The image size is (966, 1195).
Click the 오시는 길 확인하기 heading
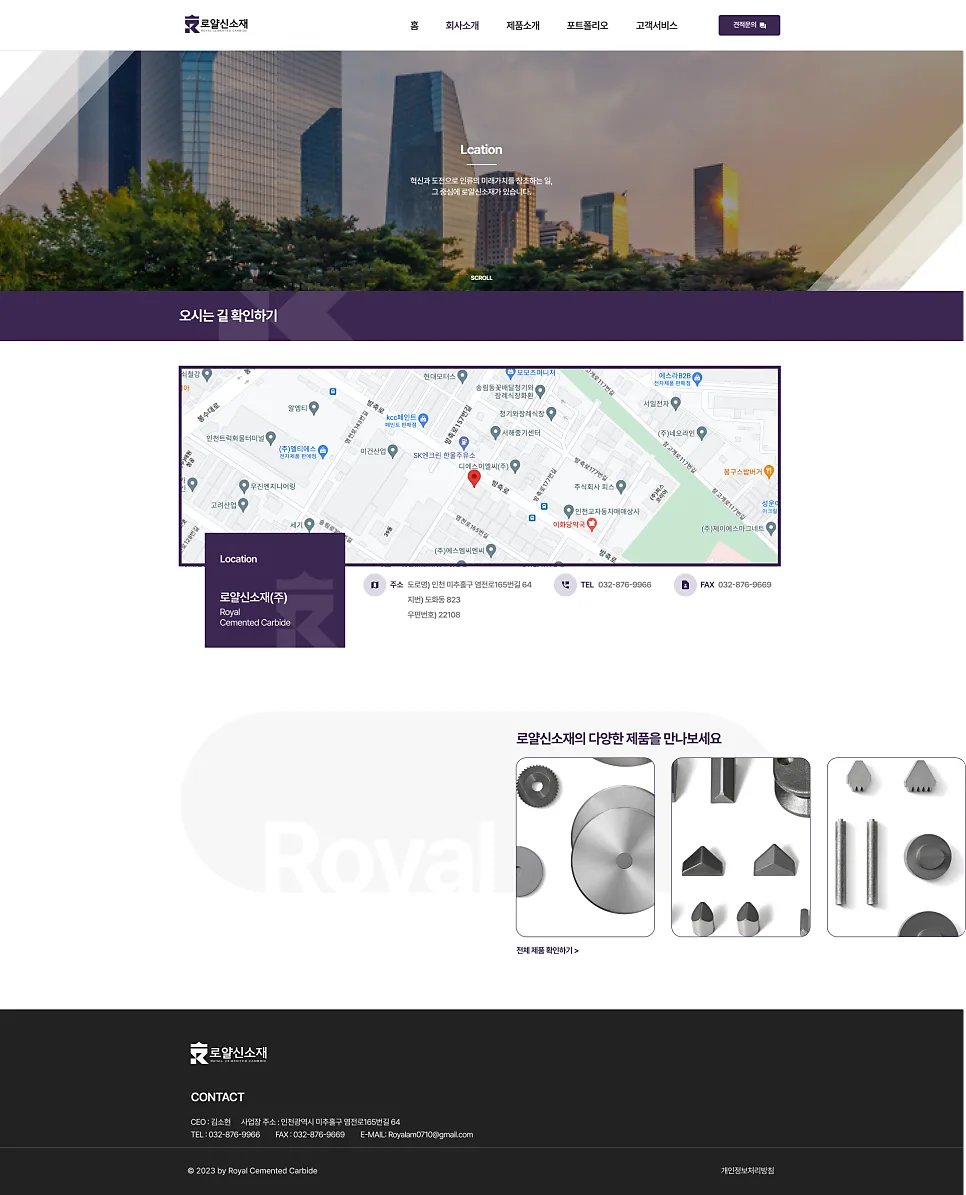coord(228,316)
